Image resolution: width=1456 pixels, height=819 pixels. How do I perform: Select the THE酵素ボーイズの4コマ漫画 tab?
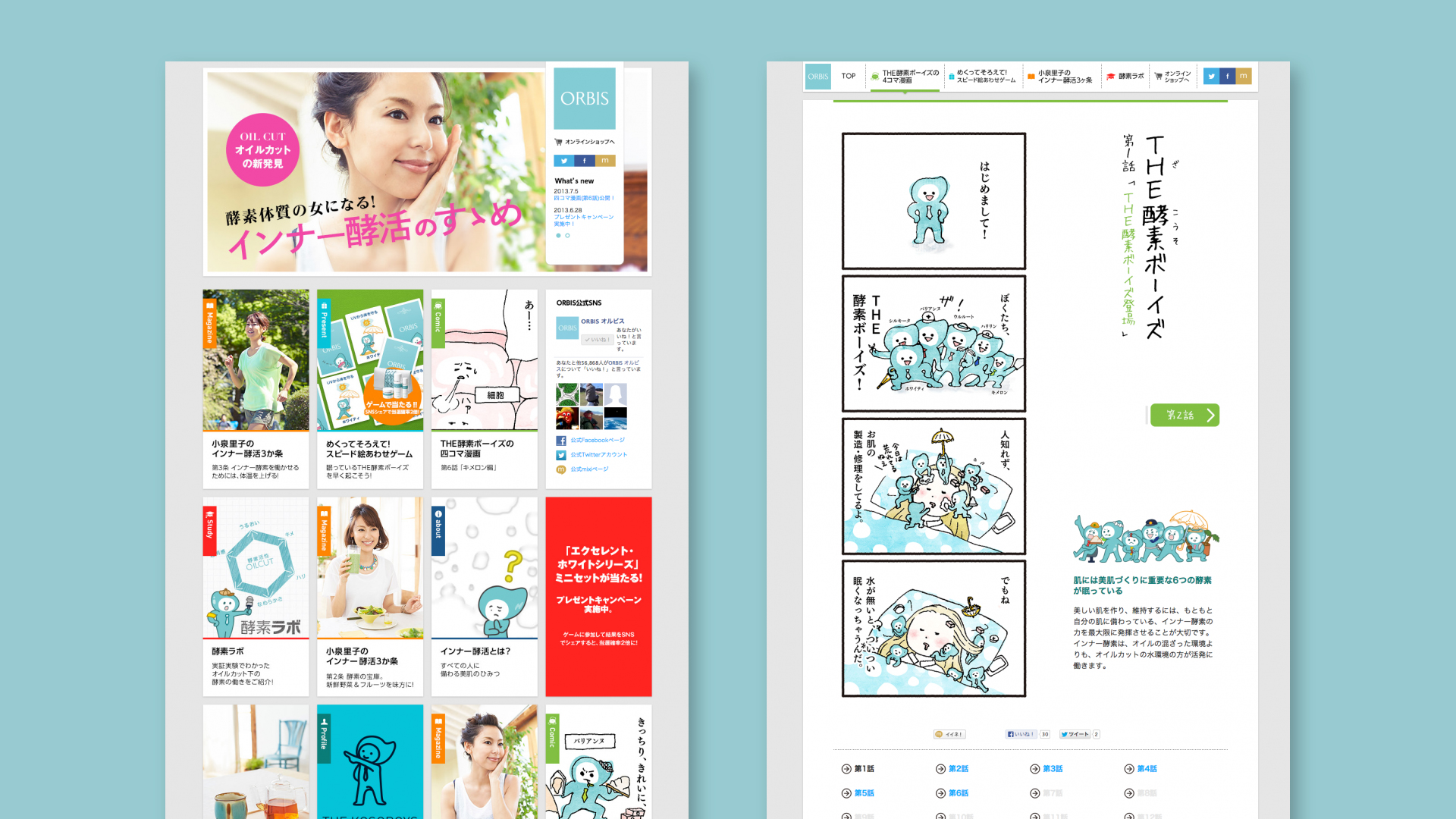pos(905,77)
